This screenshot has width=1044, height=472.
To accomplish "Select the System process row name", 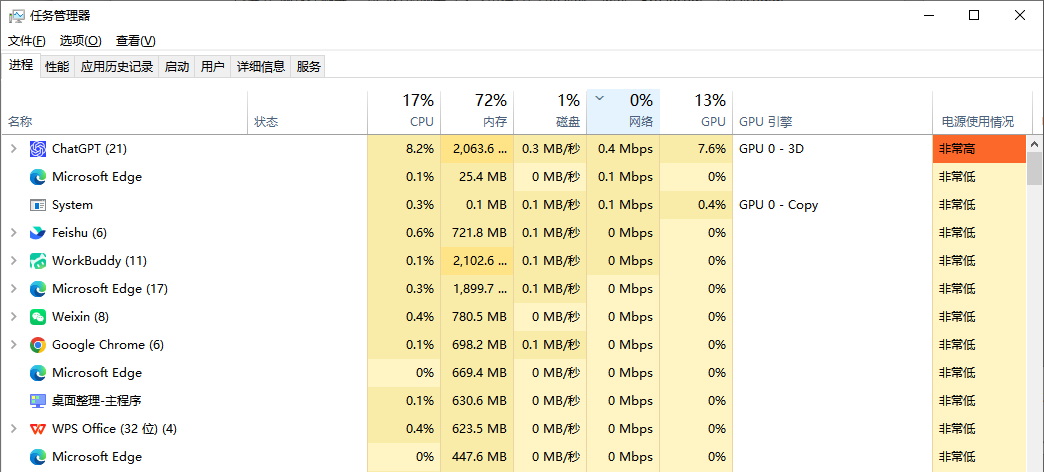I will pyautogui.click(x=73, y=205).
